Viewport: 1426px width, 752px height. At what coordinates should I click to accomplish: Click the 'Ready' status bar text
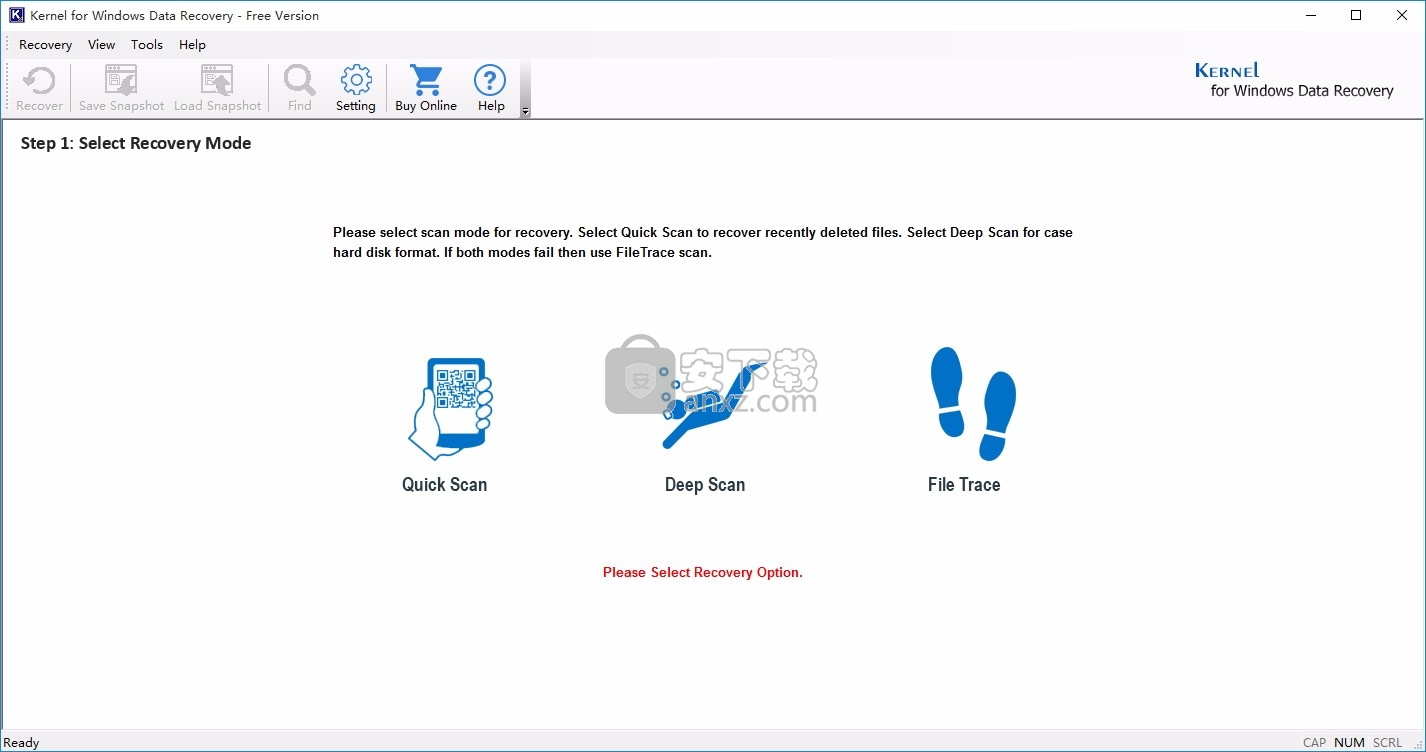[22, 742]
